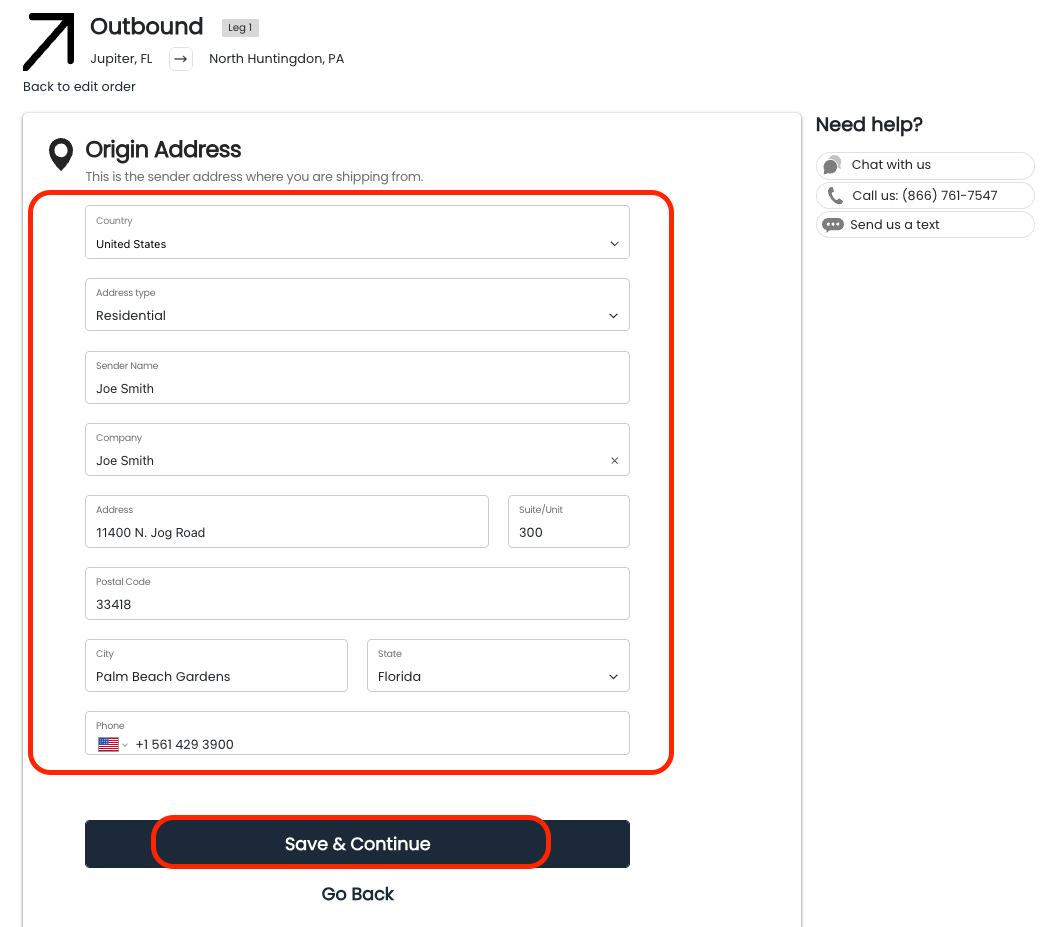
Task: Click the Need help? heading
Action: [x=869, y=125]
